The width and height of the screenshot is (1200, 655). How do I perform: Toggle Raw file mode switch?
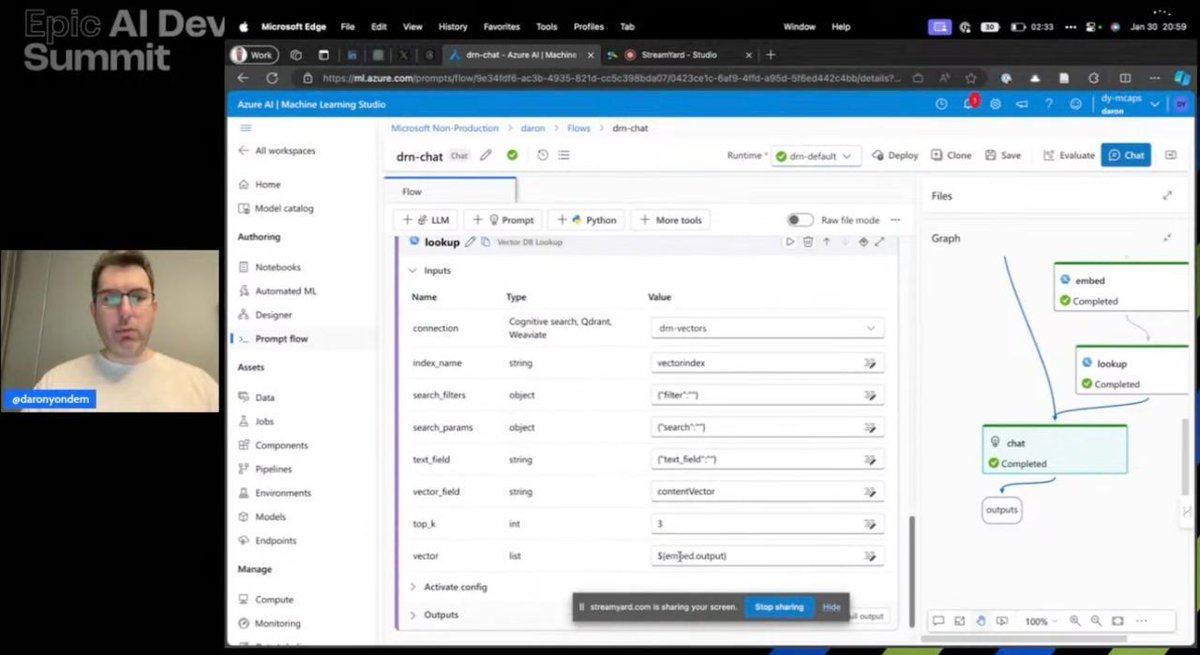coord(799,220)
